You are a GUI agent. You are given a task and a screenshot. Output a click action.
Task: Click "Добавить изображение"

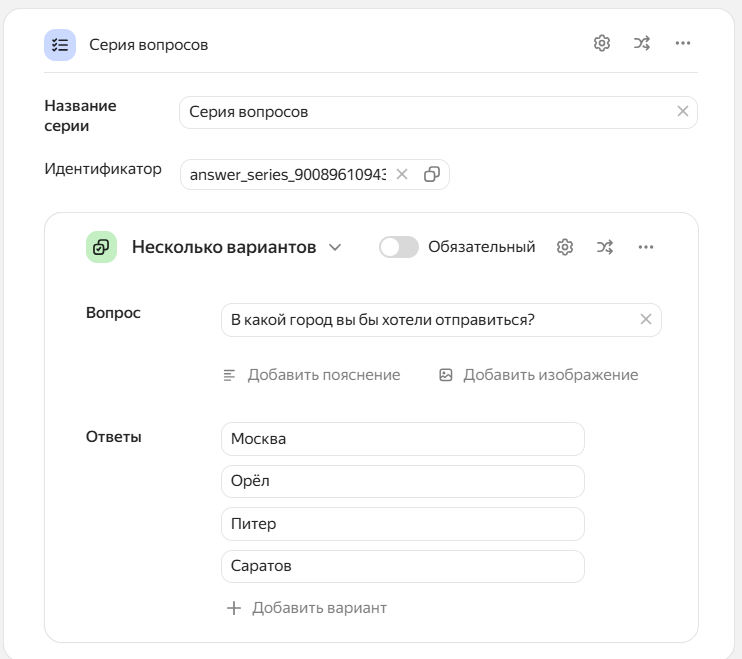539,375
